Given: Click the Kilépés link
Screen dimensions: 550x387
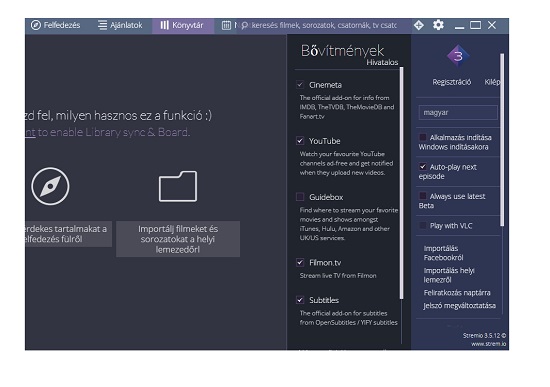Looking at the screenshot, I should tap(492, 82).
